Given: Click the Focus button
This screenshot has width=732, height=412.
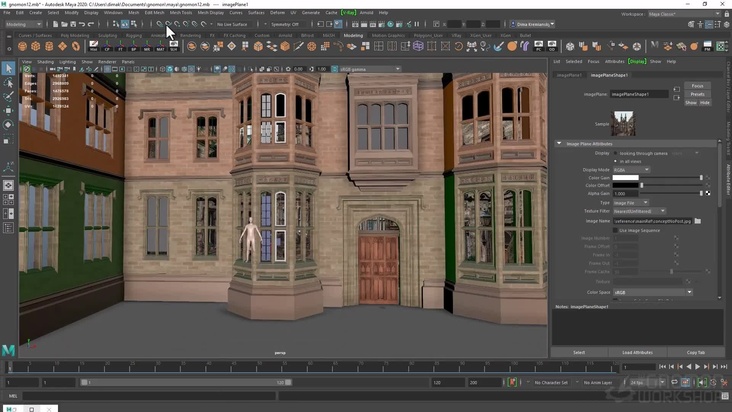Looking at the screenshot, I should coord(697,86).
